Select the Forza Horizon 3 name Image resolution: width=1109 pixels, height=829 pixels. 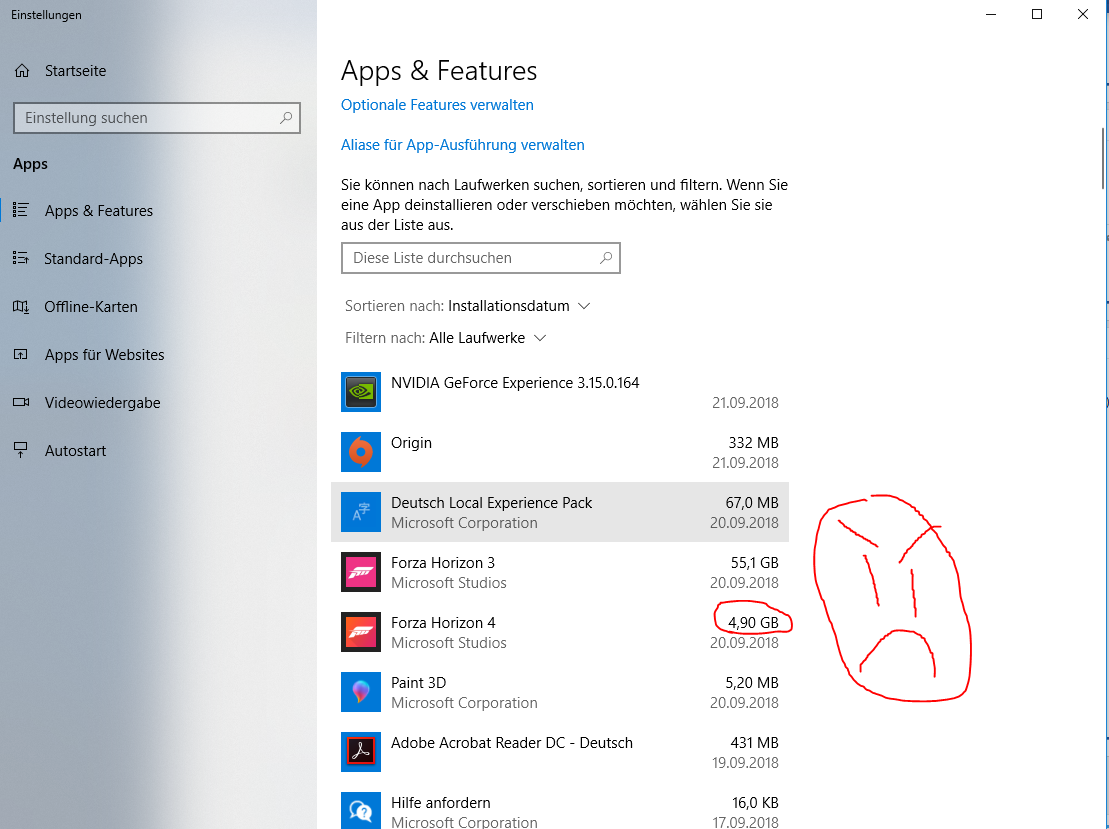443,563
